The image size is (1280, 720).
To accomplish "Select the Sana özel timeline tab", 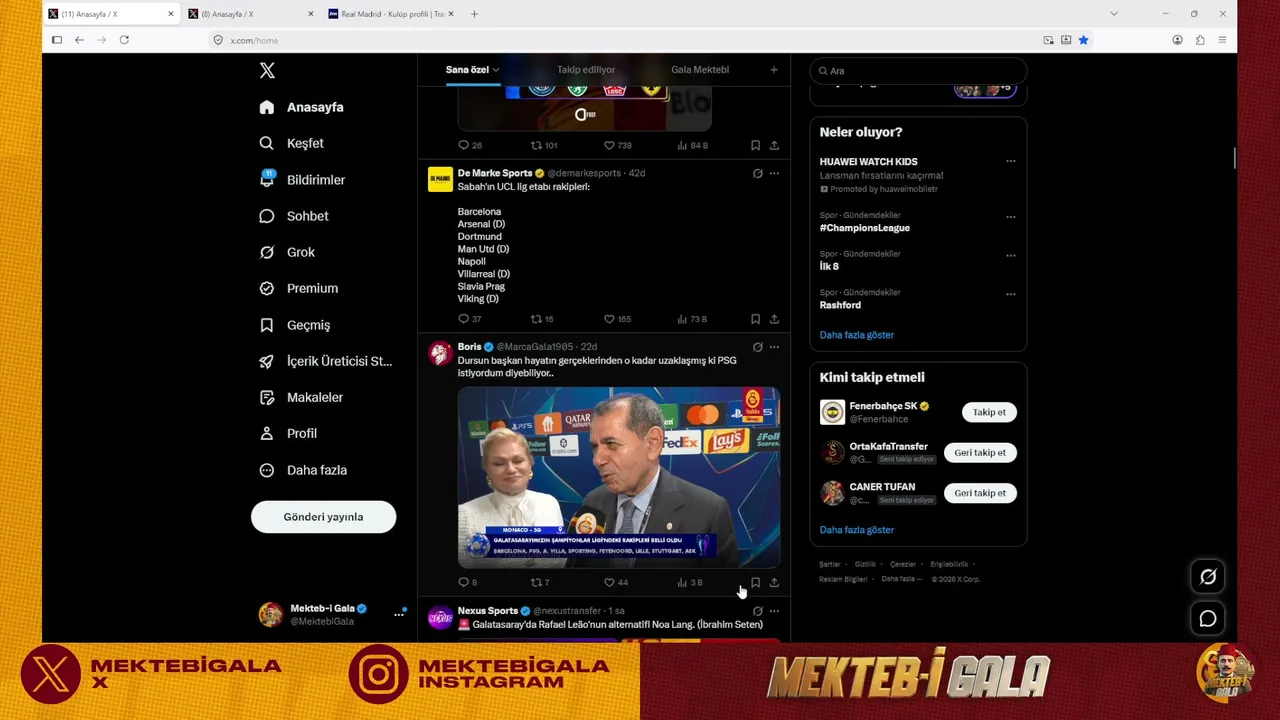I will point(466,70).
